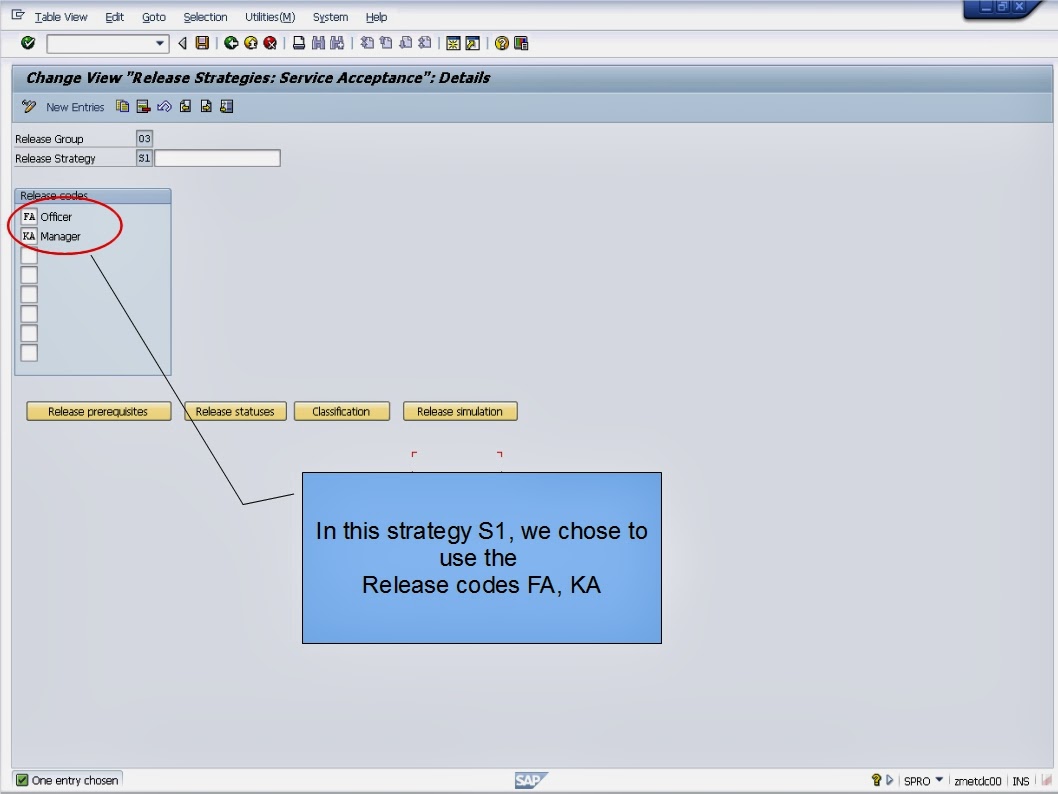Click the Print icon
Viewport: 1058px width, 794px height.
[x=299, y=43]
